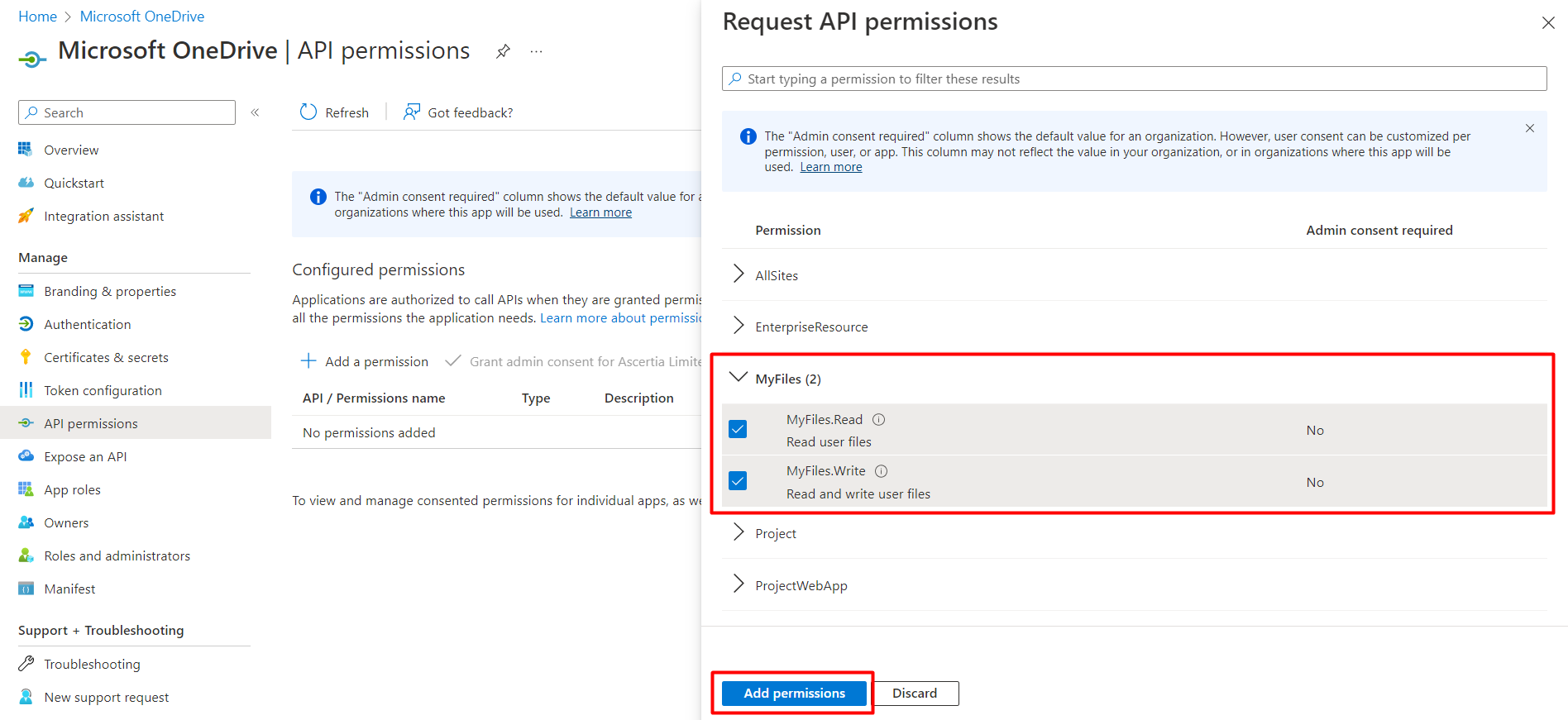1568x720 pixels.
Task: Open New support request icon
Action: [x=26, y=697]
